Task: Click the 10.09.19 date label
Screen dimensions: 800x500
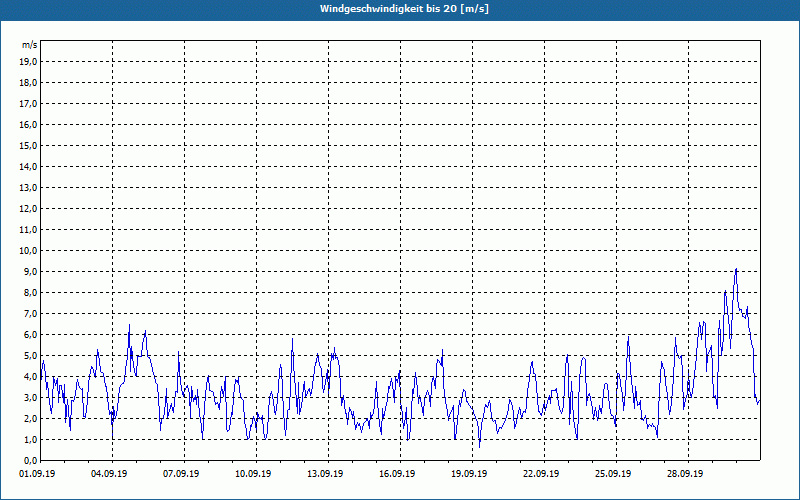Action: pos(253,474)
